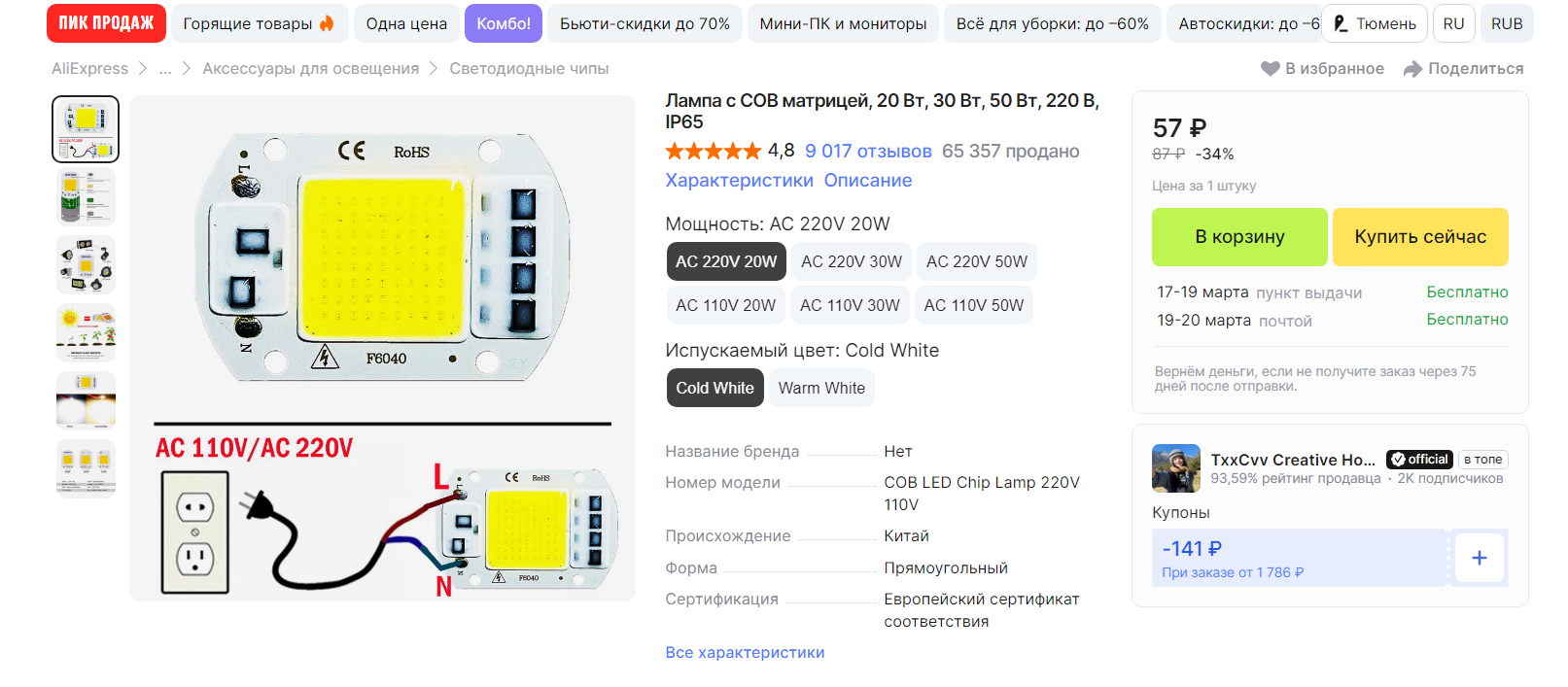
Task: Click the share arrow icon
Action: tap(1413, 69)
